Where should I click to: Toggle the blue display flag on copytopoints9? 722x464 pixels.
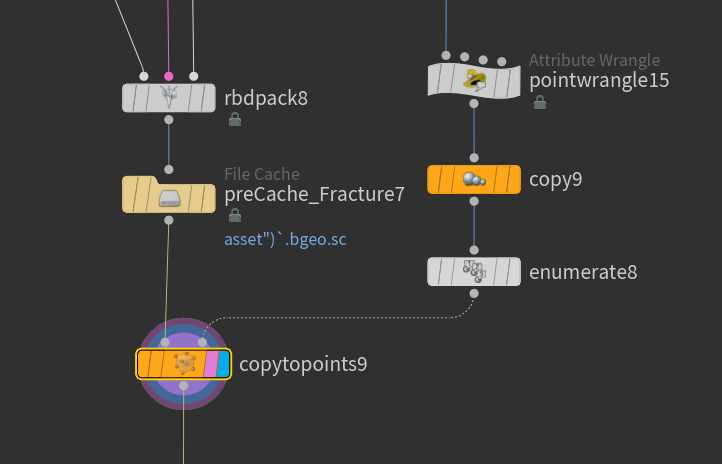[223, 364]
